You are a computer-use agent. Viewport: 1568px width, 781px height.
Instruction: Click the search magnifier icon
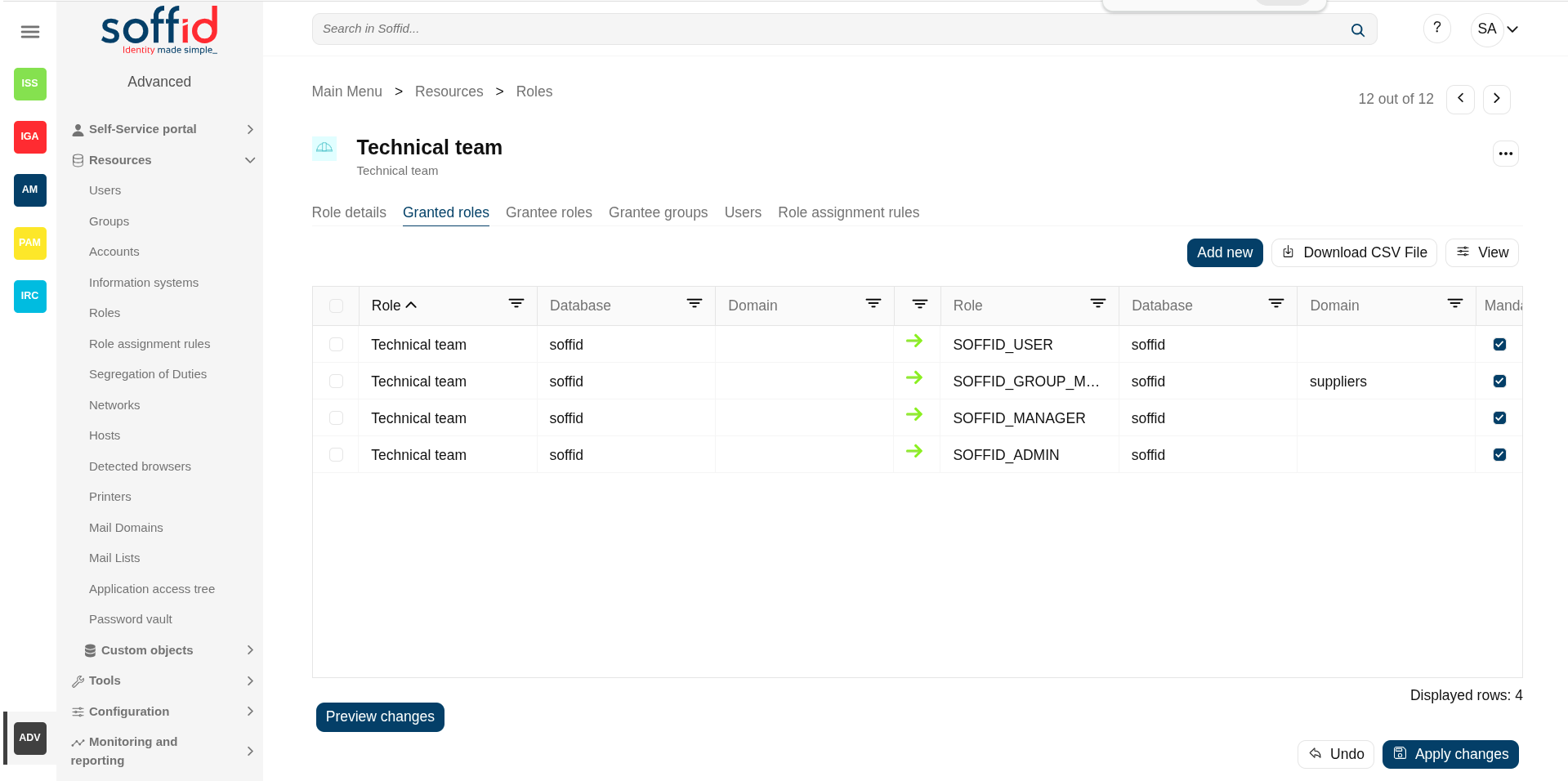point(1357,29)
